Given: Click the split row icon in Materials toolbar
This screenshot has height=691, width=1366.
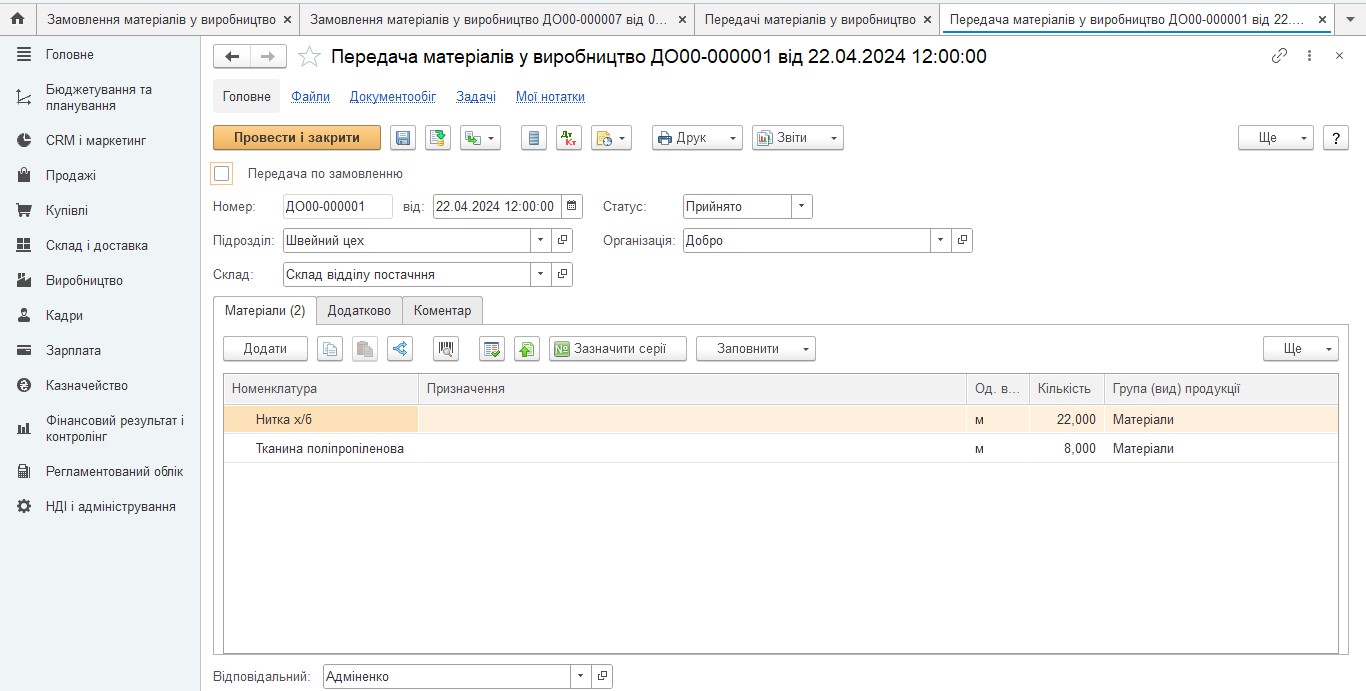Looking at the screenshot, I should click(399, 348).
